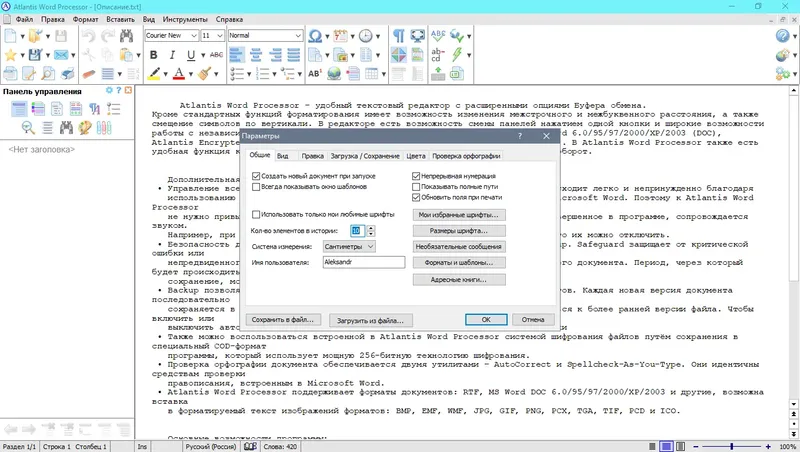Click the 'Мои избранные шрифты...' button
This screenshot has height=452, width=800.
coord(459,215)
